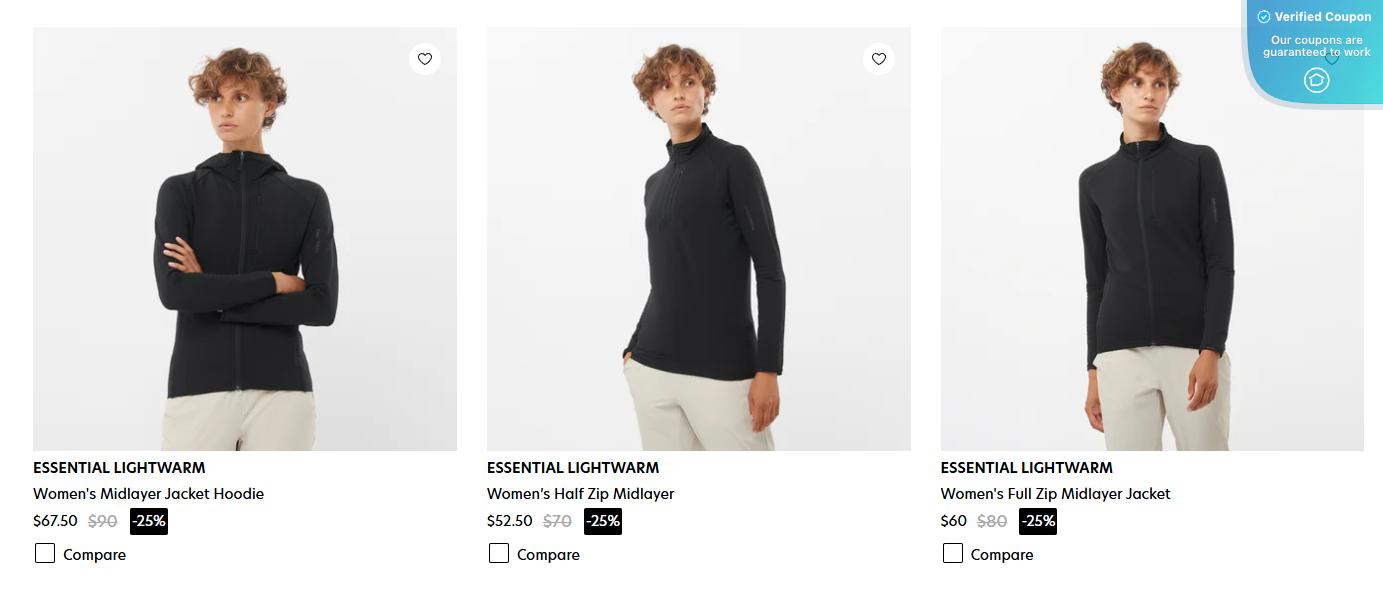The height and width of the screenshot is (602, 1383).
Task: Check the Compare box under Half Zip Midlayer
Action: pyautogui.click(x=498, y=553)
